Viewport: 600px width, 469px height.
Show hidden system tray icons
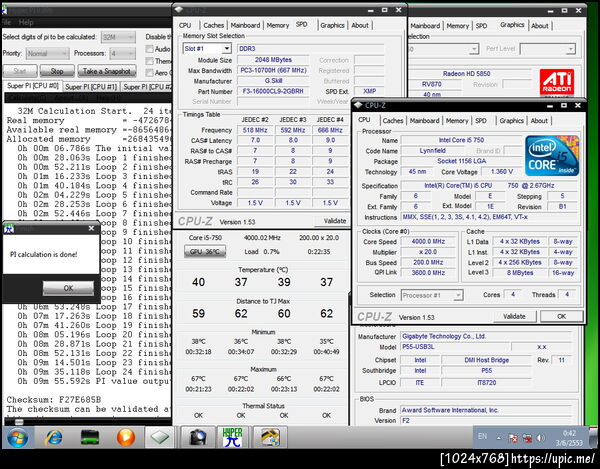click(x=499, y=438)
